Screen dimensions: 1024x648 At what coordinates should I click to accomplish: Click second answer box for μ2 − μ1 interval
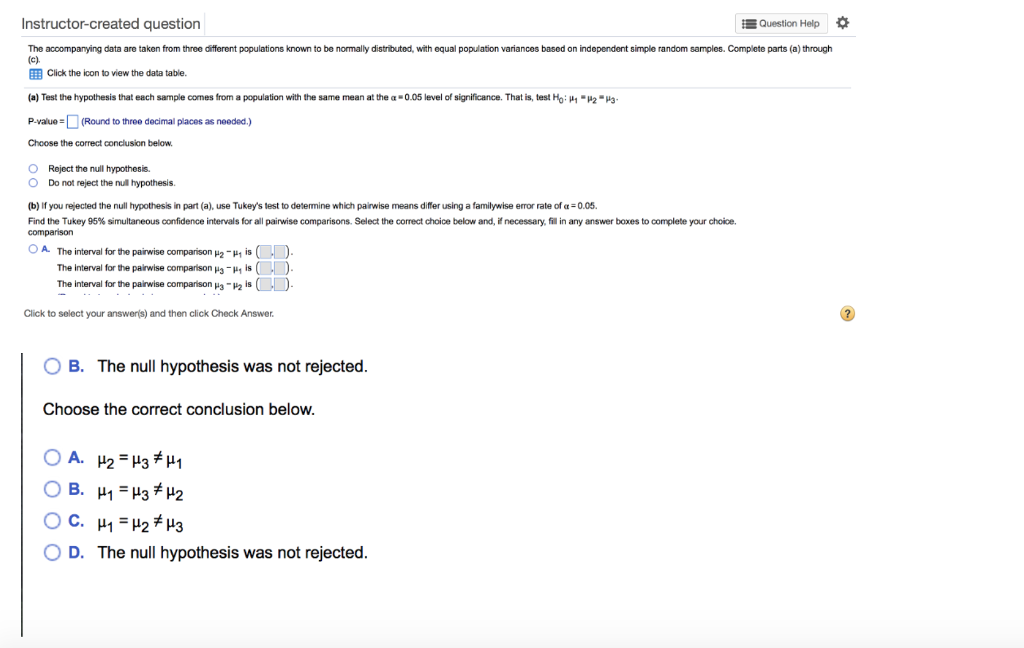tap(279, 251)
